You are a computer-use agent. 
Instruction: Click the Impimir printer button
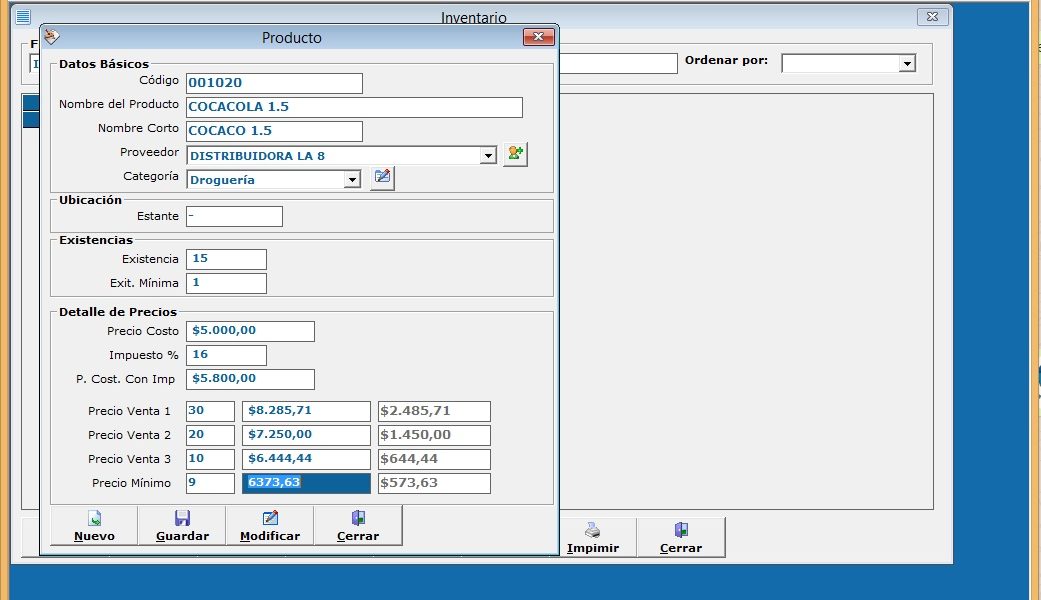pyautogui.click(x=592, y=537)
